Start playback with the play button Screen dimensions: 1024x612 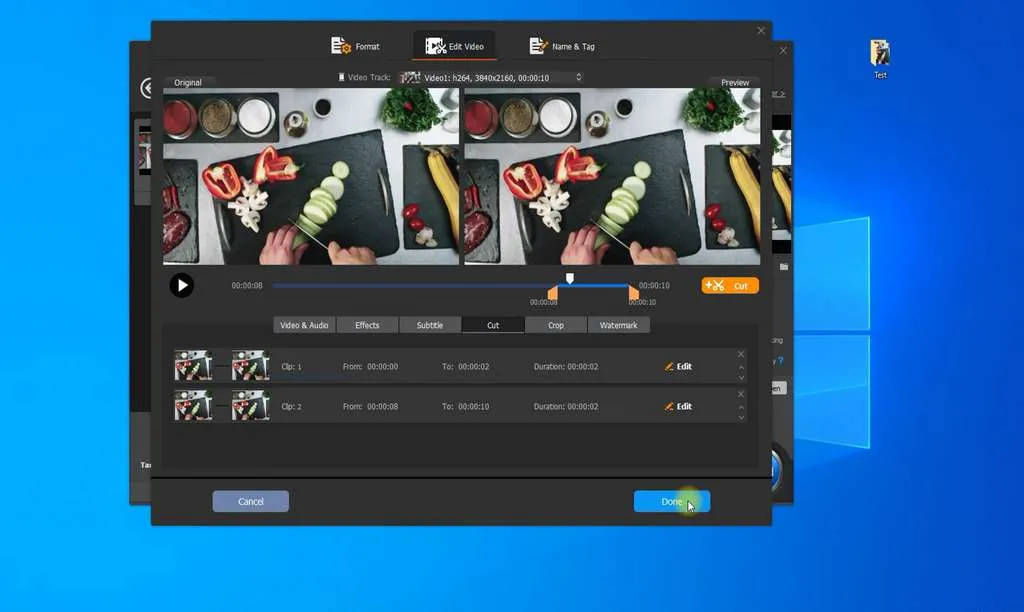pyautogui.click(x=182, y=285)
